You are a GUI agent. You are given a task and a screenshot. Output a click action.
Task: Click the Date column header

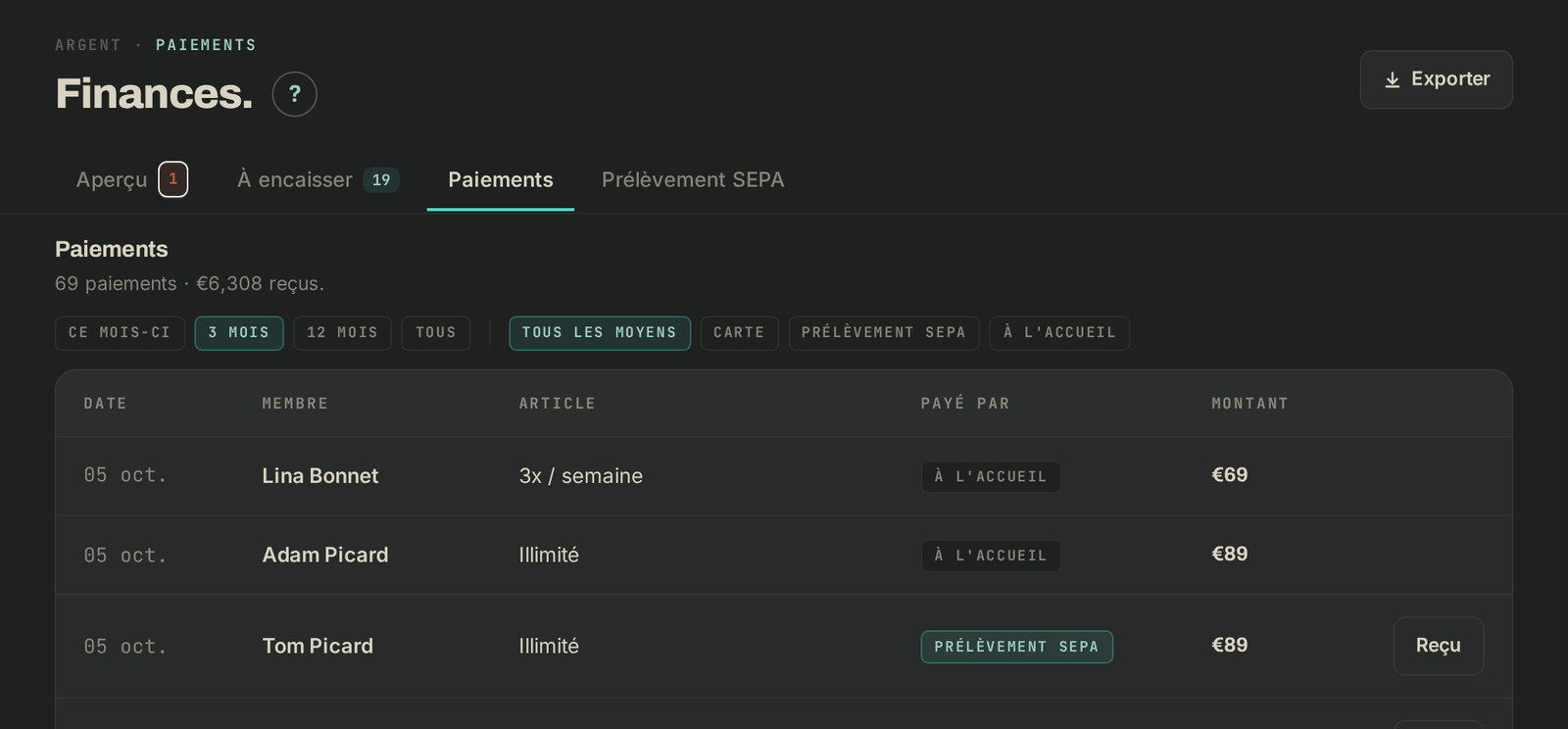pos(105,404)
